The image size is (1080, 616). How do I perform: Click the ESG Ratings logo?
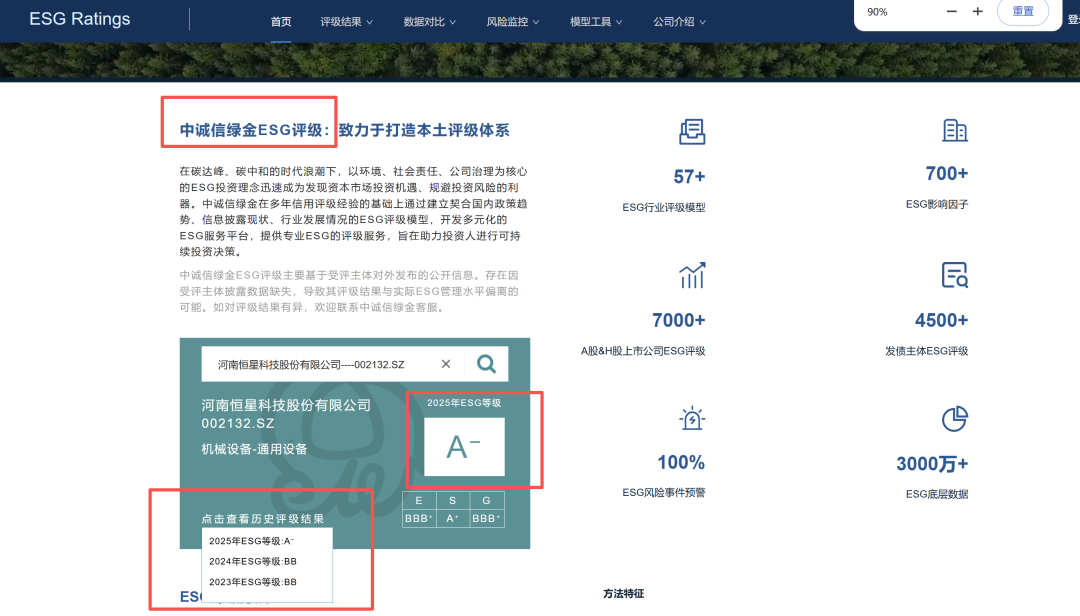tap(79, 19)
